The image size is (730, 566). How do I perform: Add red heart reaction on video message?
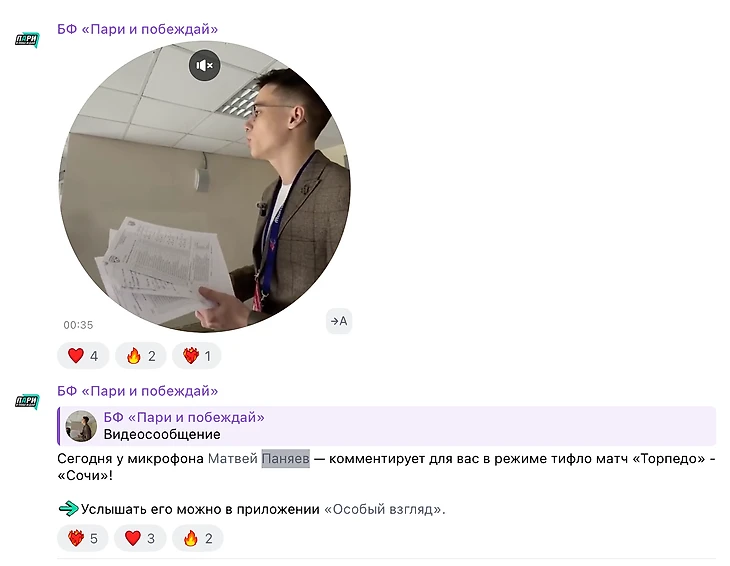pyautogui.click(x=83, y=356)
